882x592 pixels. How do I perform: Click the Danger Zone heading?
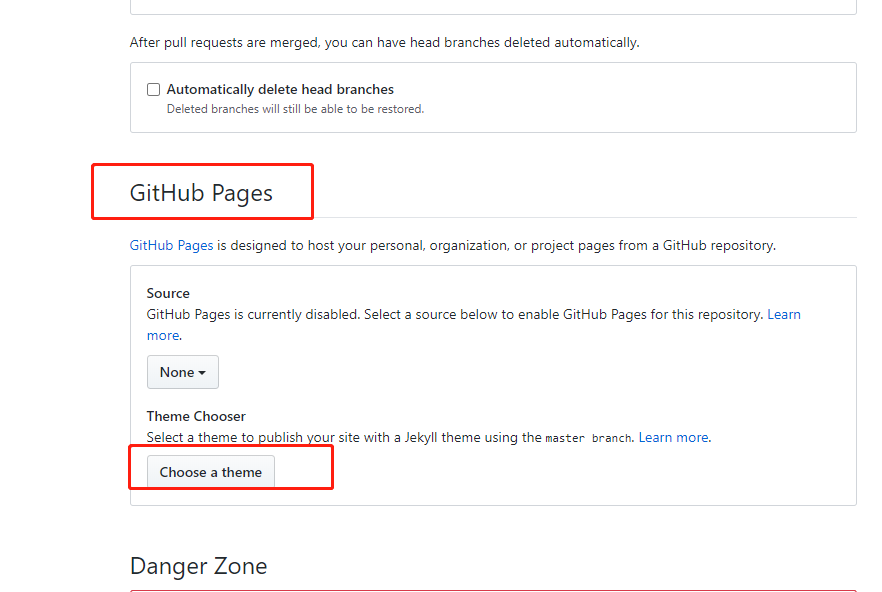point(199,566)
